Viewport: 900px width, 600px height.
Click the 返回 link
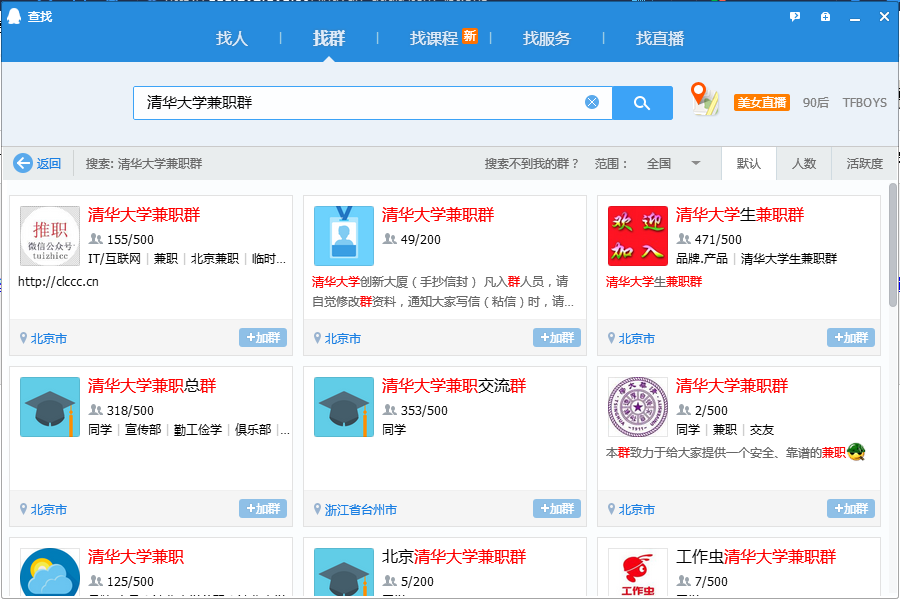click(x=49, y=164)
